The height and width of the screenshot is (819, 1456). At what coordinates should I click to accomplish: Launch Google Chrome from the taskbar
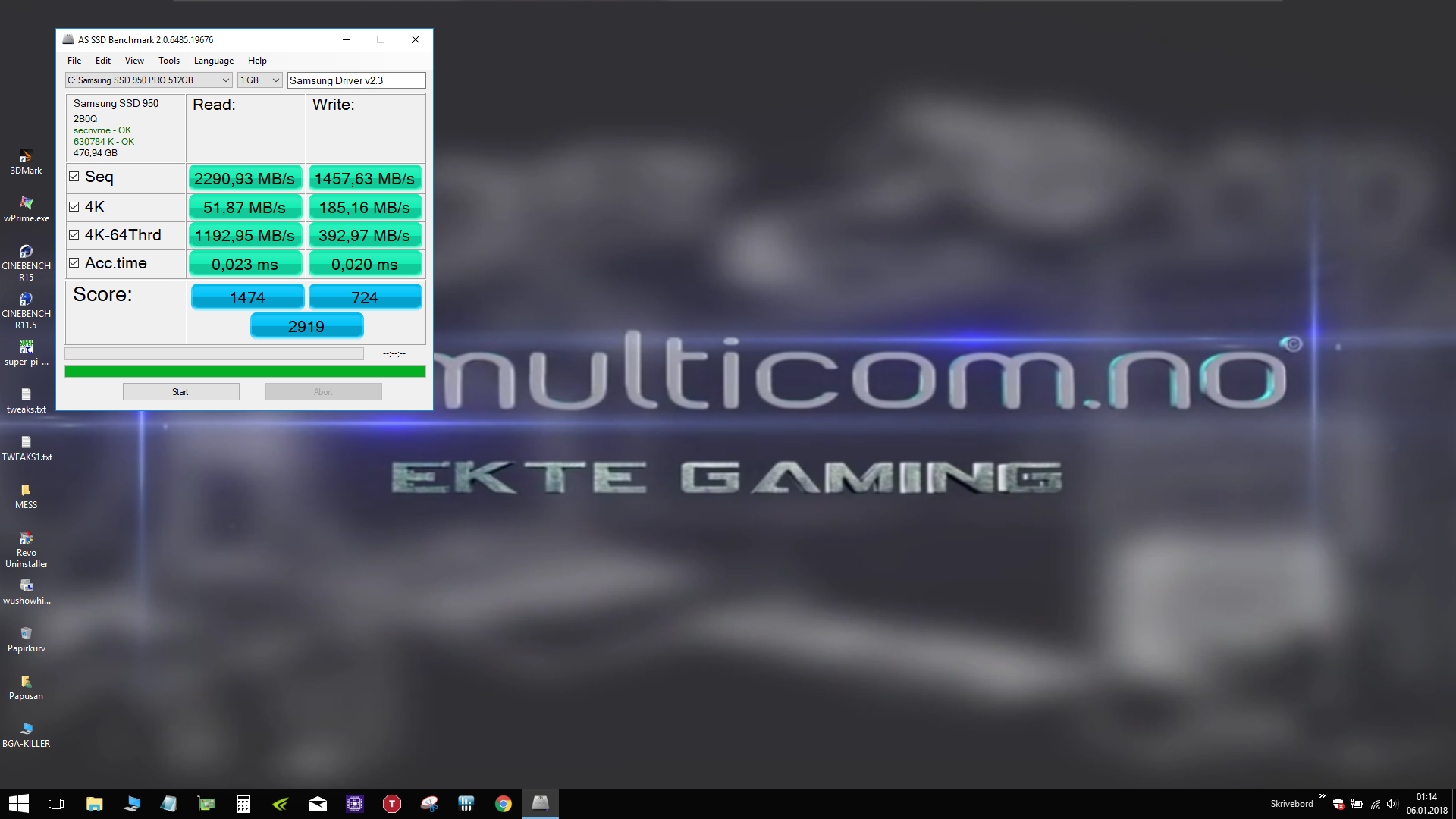tap(504, 804)
